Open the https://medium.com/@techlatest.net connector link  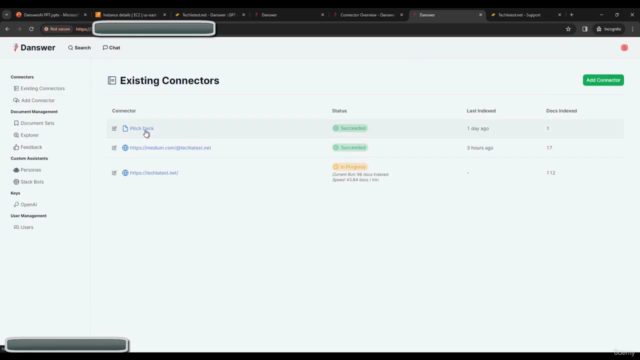(170, 148)
